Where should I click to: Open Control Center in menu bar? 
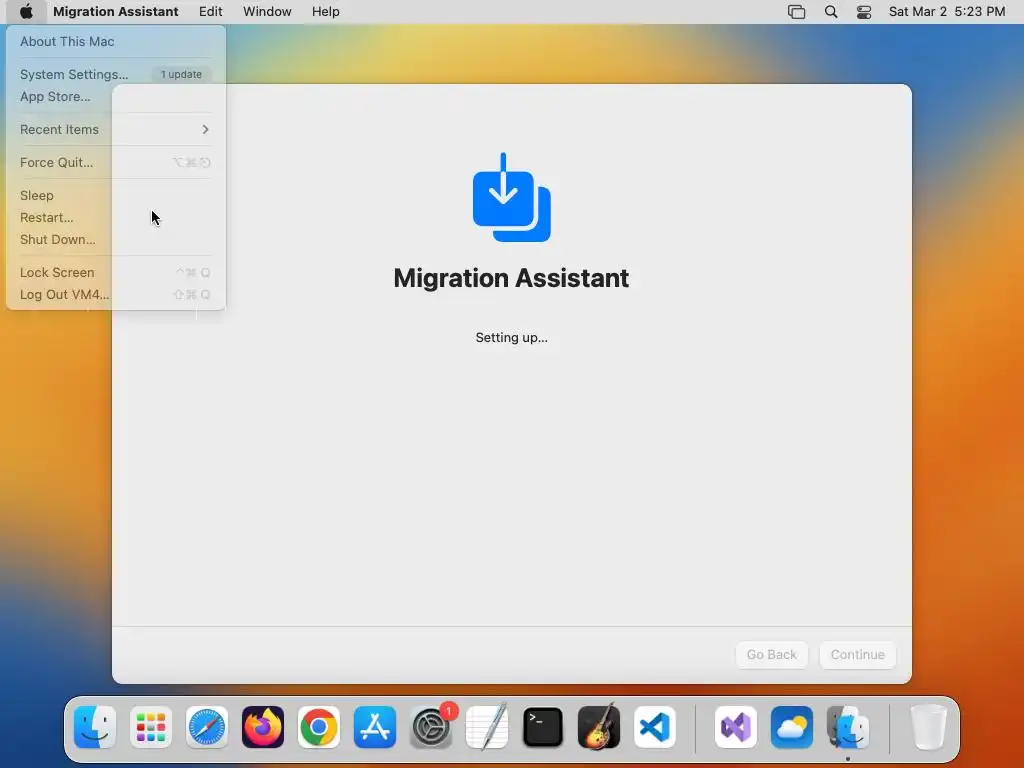coord(864,12)
